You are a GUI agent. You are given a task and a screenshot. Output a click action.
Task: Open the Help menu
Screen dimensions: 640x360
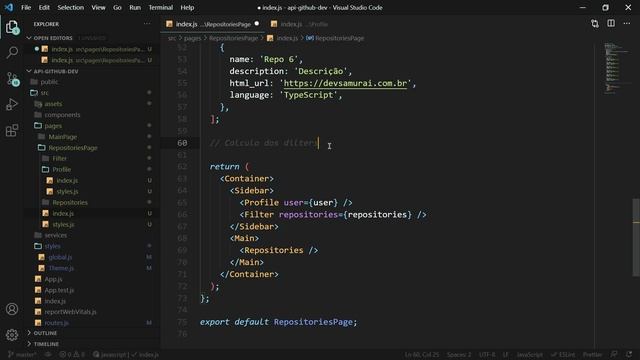(x=187, y=7)
